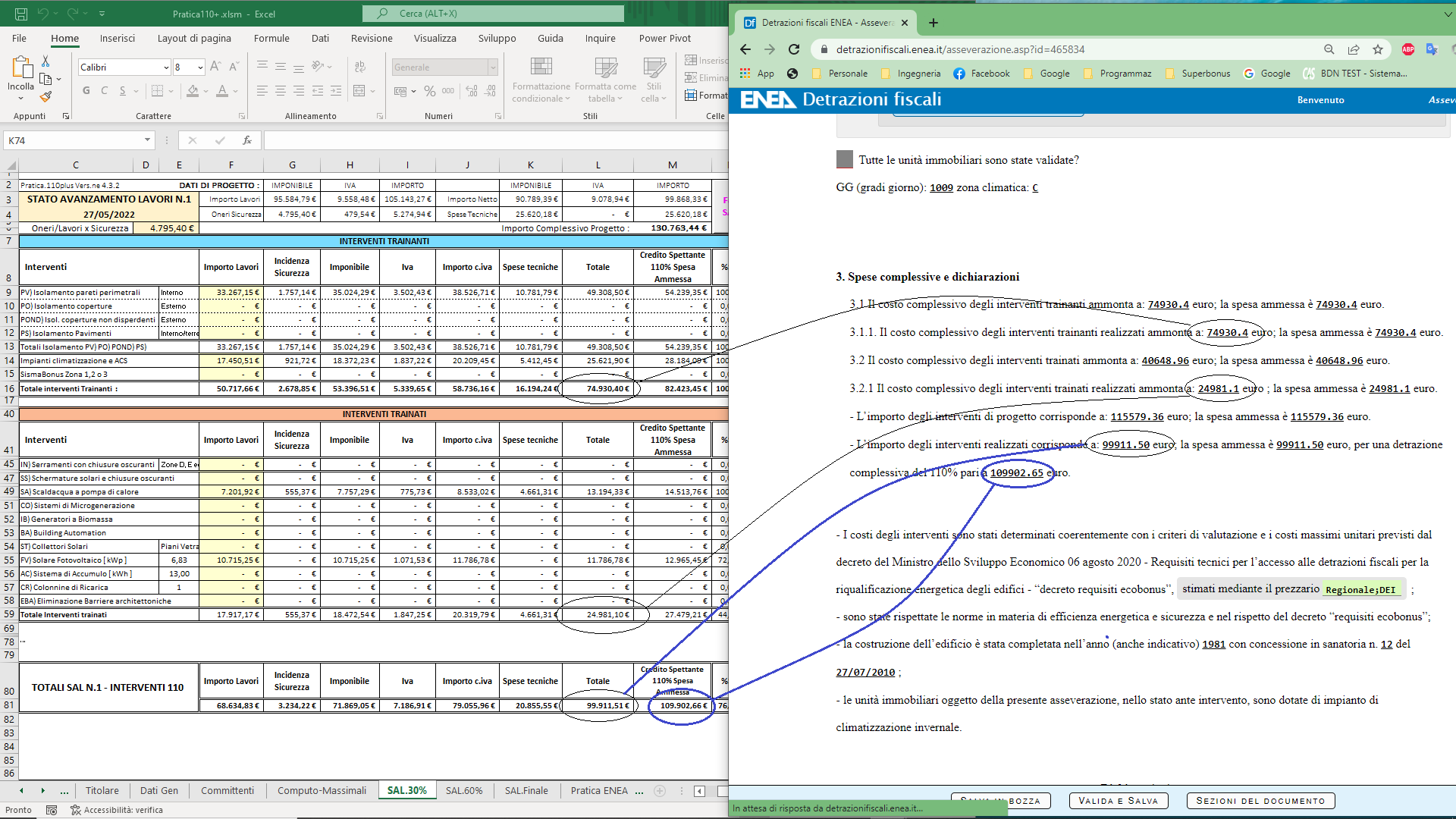
Task: Click the increase font size icon
Action: (215, 67)
